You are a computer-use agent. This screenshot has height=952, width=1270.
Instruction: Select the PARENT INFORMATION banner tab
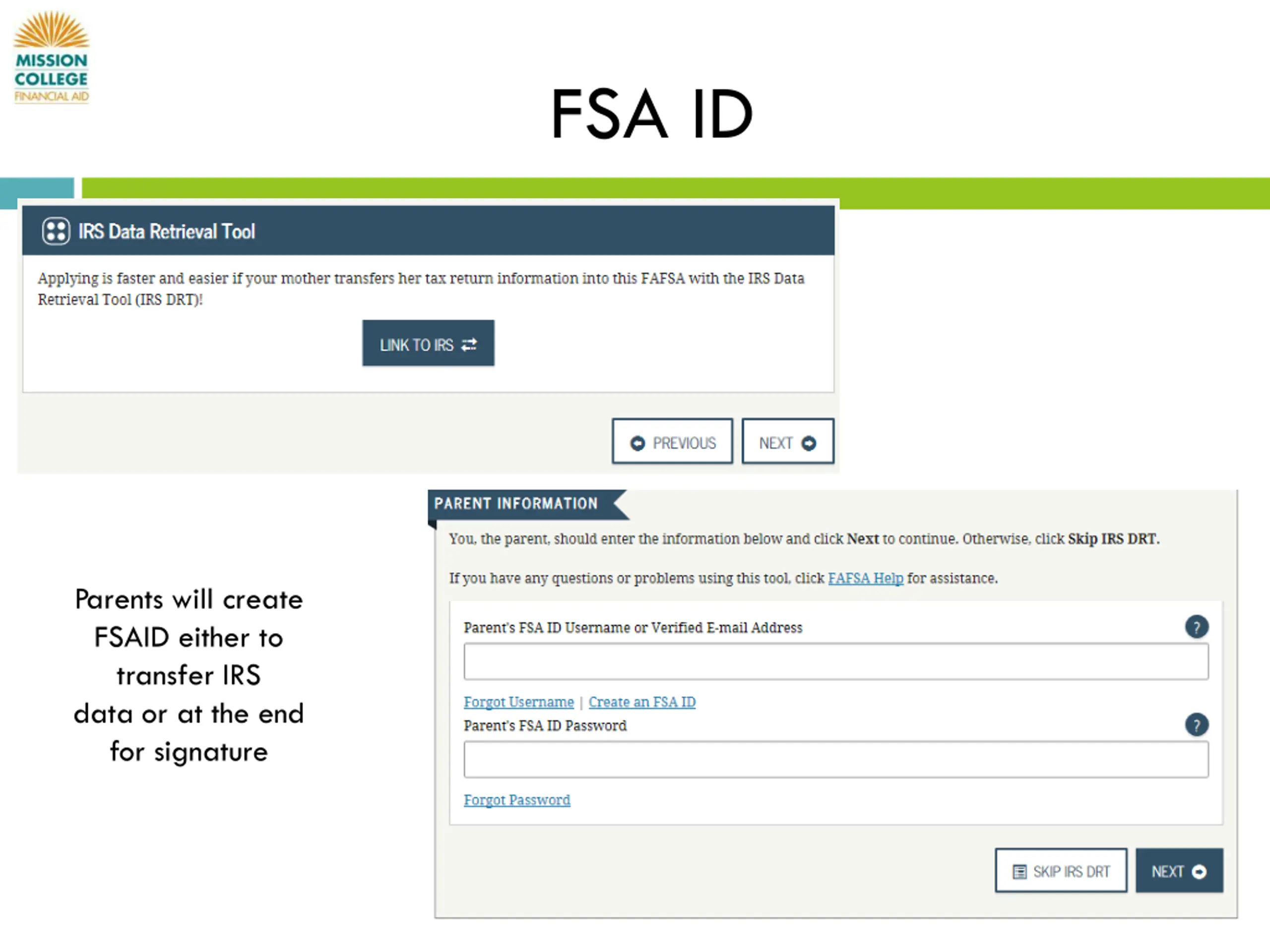[516, 504]
